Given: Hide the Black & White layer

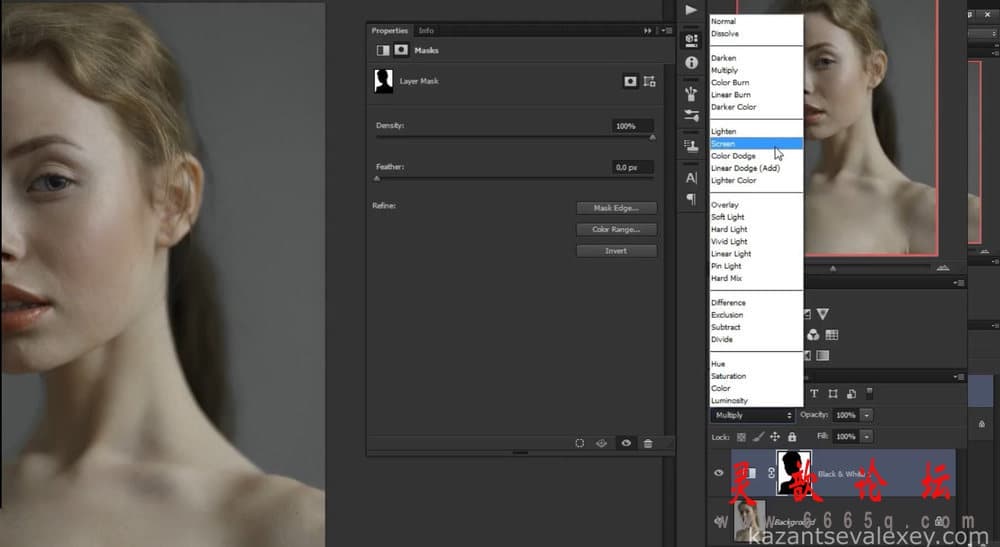Looking at the screenshot, I should [719, 473].
